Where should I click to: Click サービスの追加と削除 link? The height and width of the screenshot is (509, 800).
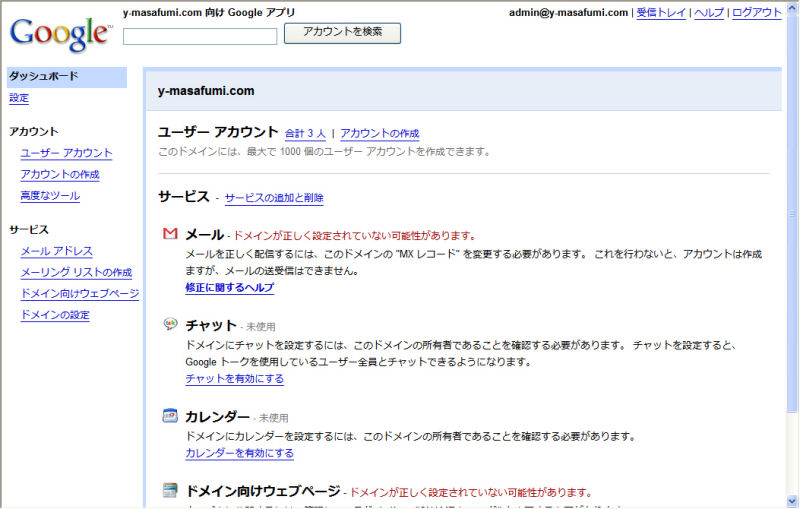point(274,198)
